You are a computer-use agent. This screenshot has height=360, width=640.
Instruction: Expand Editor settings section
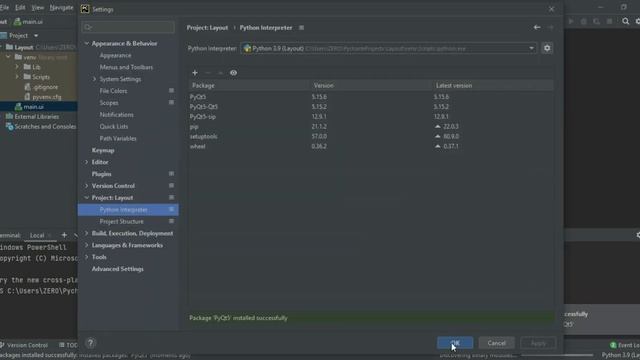click(x=87, y=162)
